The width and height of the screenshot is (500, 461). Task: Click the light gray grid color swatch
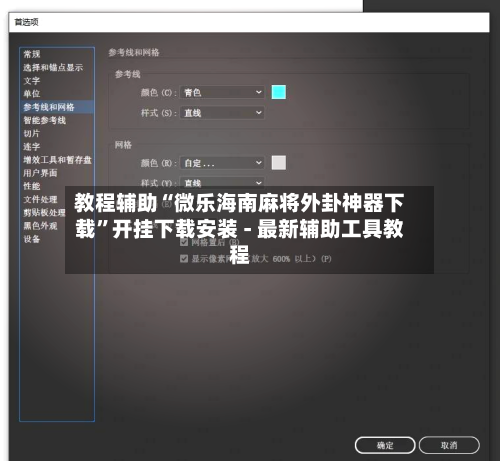point(279,163)
